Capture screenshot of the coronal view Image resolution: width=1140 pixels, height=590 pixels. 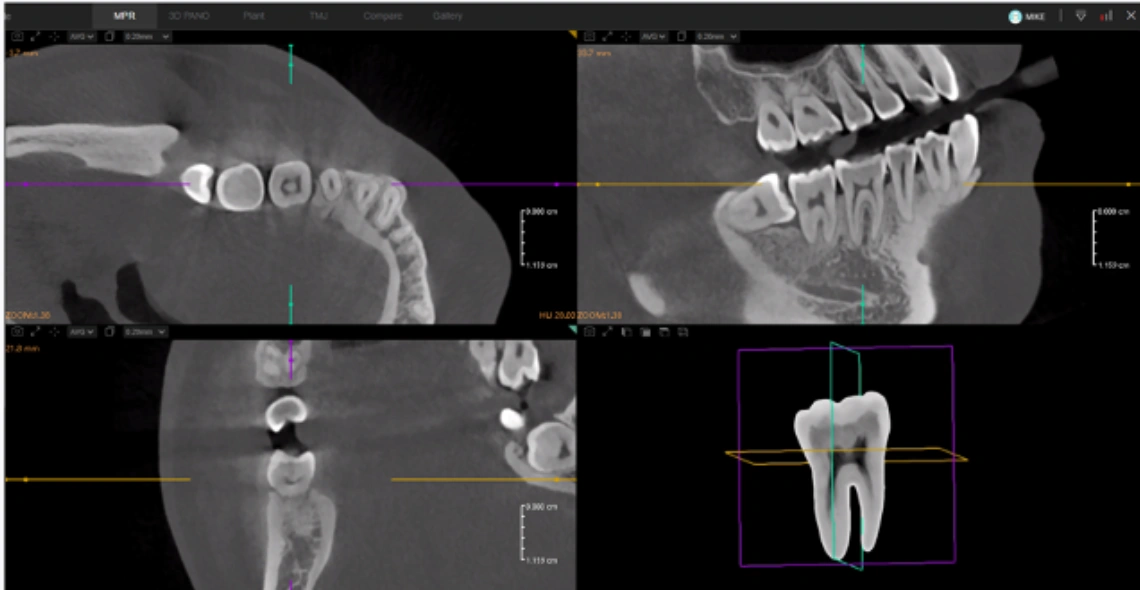(x=17, y=331)
